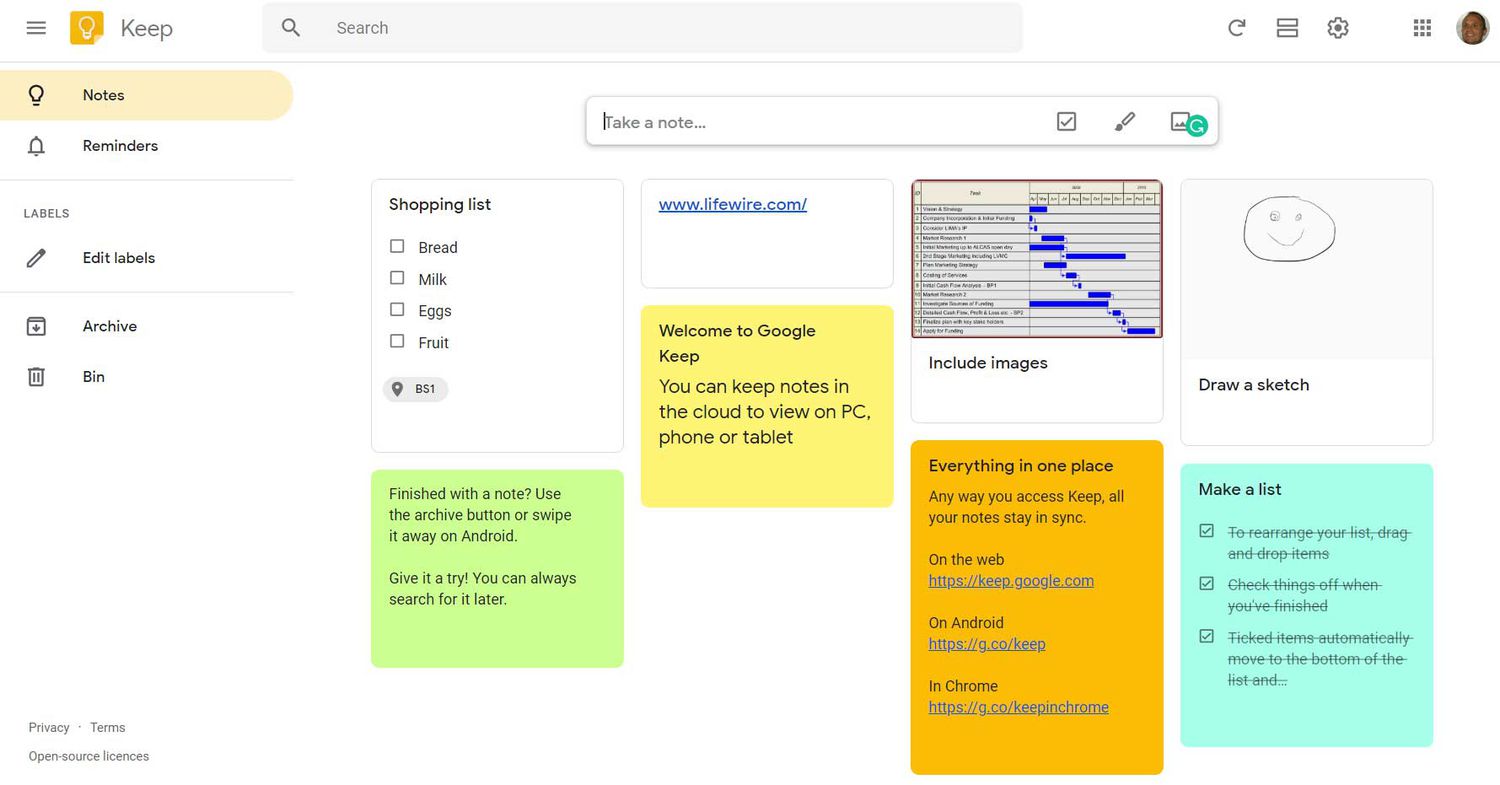The width and height of the screenshot is (1500, 785).
Task: Open Notes in the sidebar
Action: (146, 95)
